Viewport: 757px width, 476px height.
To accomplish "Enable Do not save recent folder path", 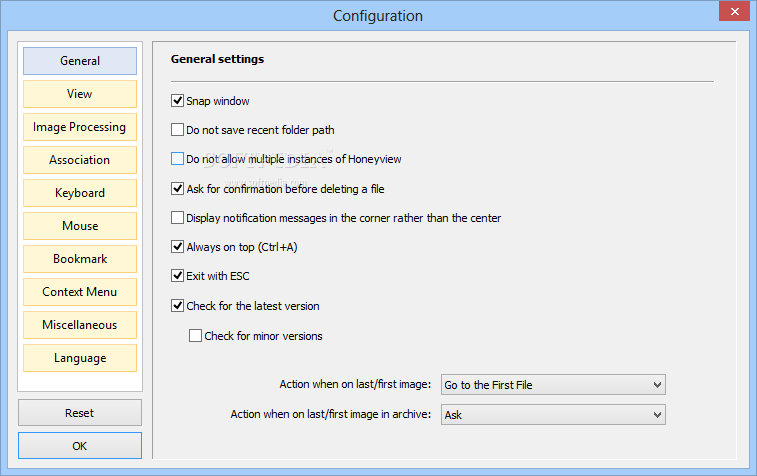I will point(178,130).
